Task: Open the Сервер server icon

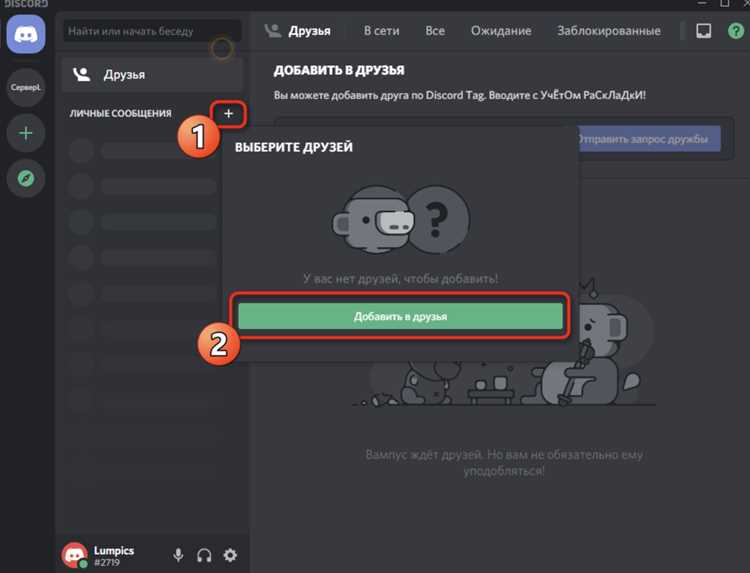Action: [26, 88]
